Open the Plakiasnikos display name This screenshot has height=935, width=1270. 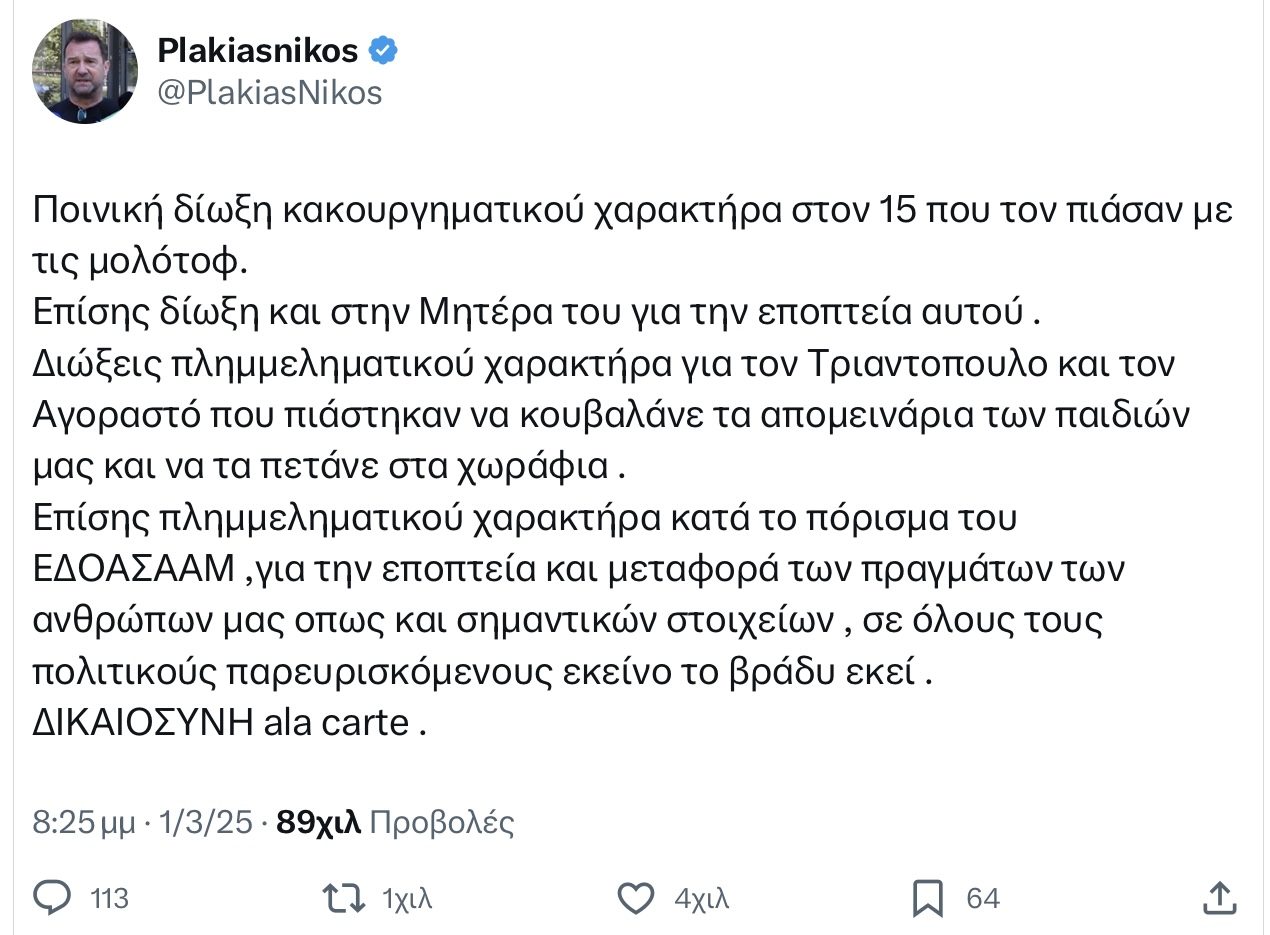click(x=259, y=50)
